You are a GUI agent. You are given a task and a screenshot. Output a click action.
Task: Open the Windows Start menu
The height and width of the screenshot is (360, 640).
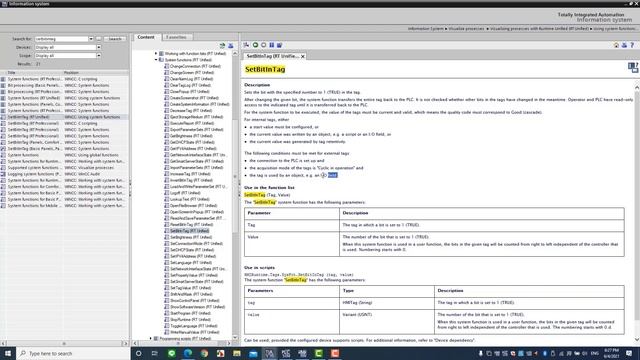(x=8, y=353)
